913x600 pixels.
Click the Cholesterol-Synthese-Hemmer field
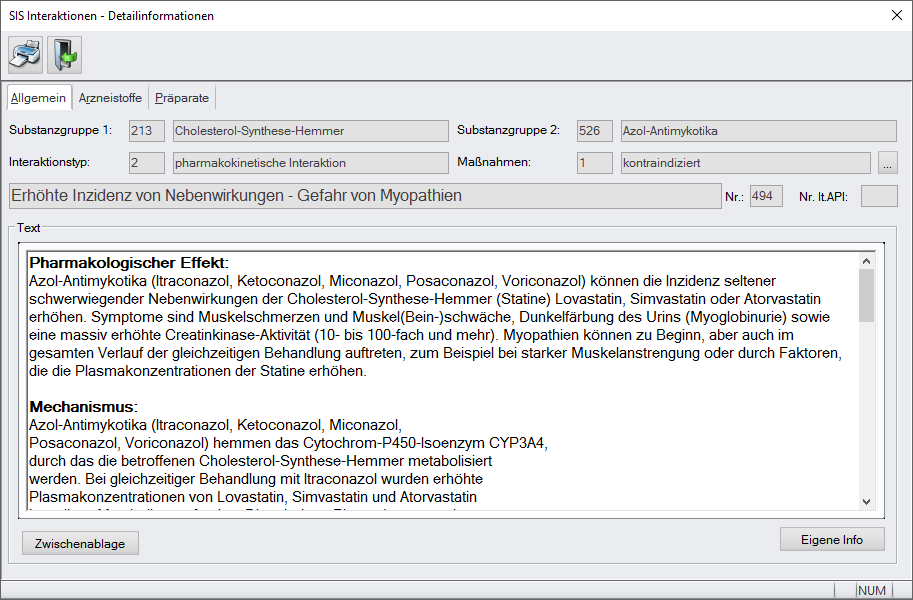coord(310,131)
